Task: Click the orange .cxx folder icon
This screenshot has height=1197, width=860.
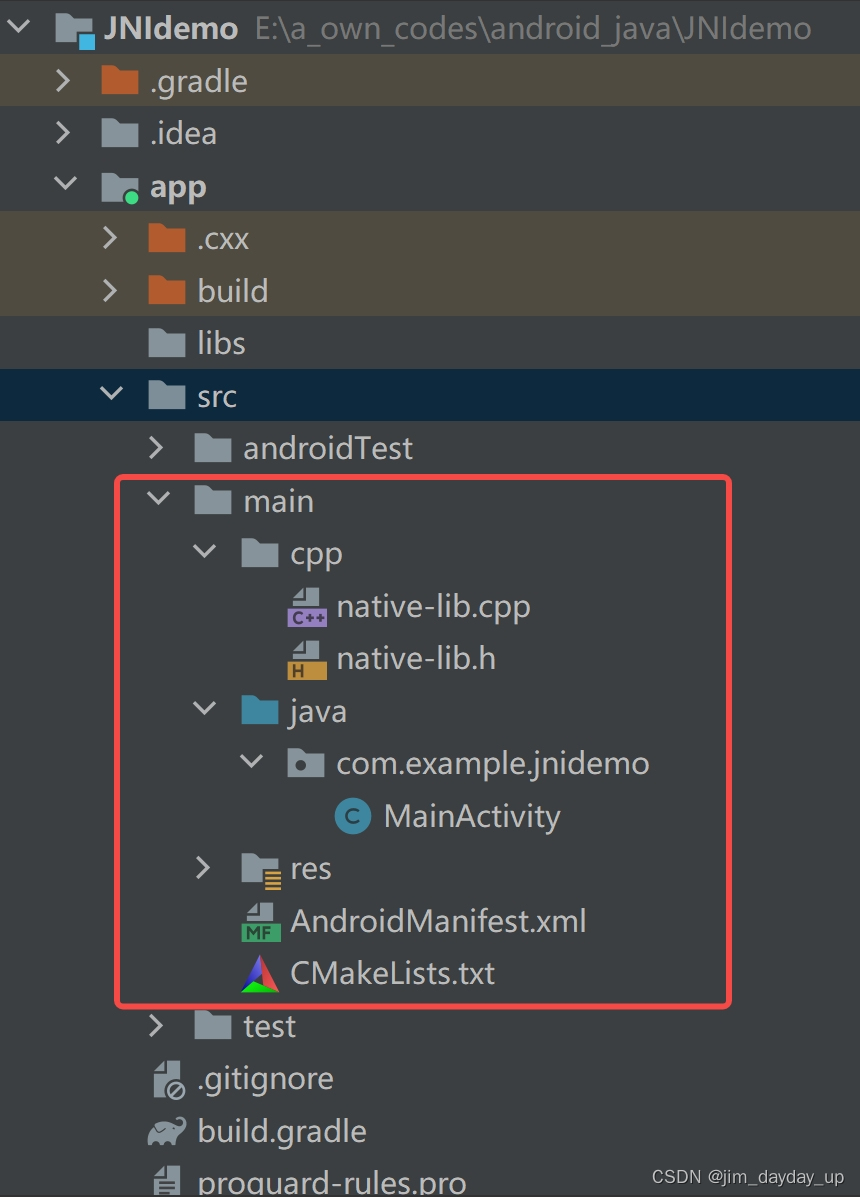Action: click(x=166, y=238)
